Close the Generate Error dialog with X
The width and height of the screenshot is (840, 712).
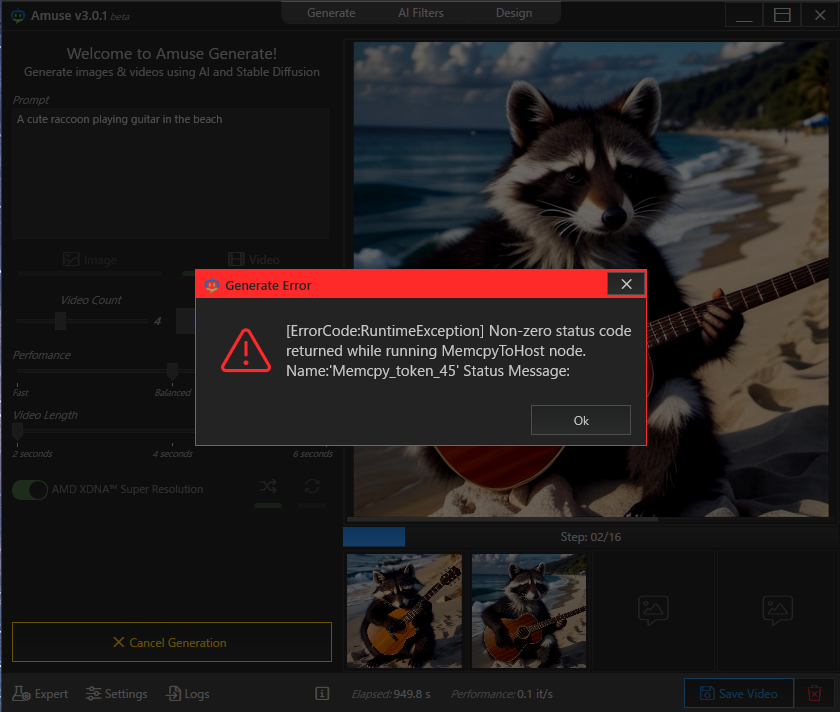(626, 284)
